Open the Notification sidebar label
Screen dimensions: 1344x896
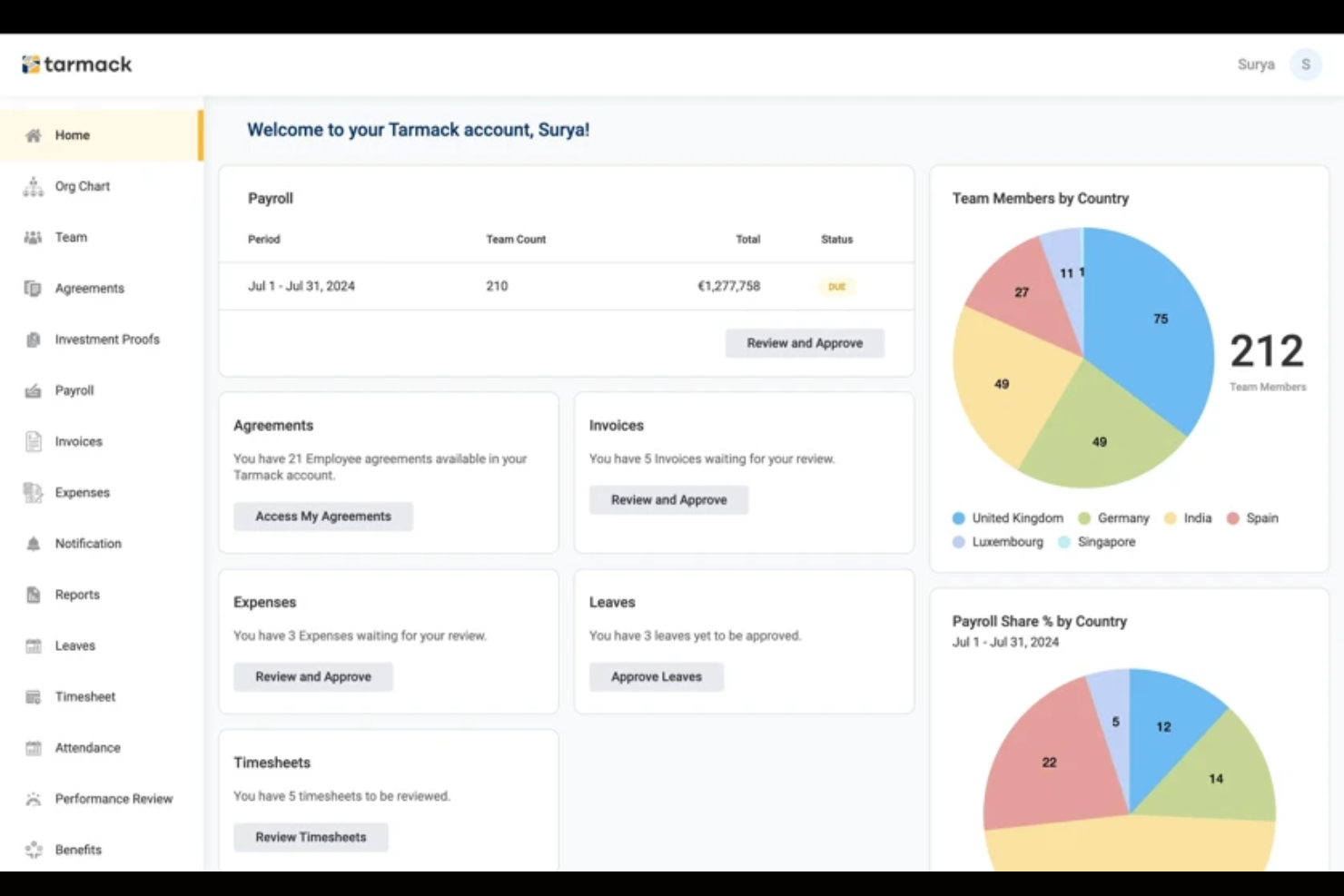[88, 544]
